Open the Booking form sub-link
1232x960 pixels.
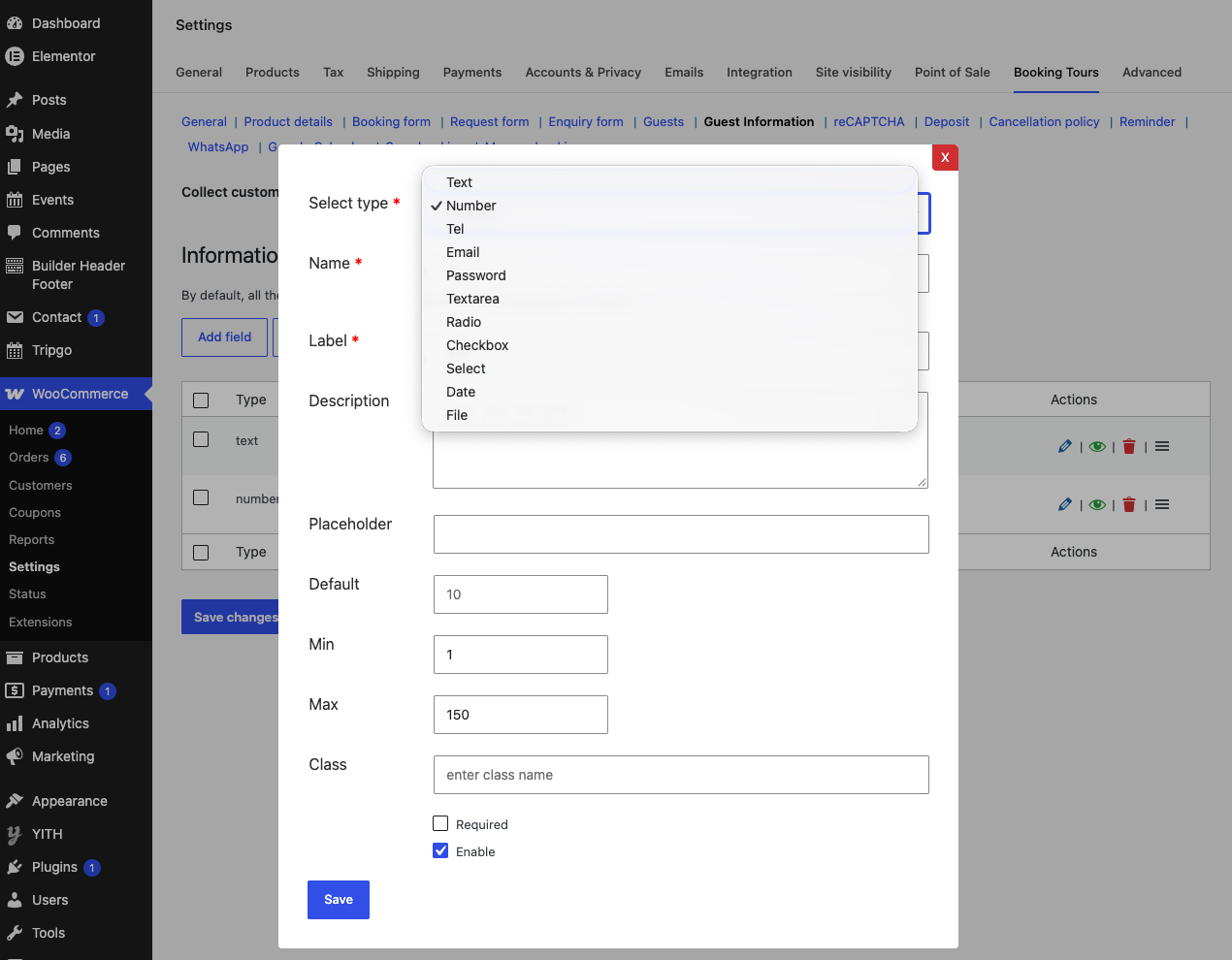pos(391,122)
